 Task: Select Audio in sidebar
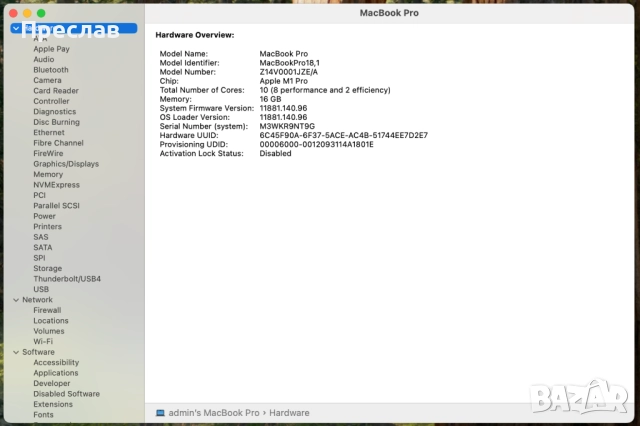click(x=44, y=60)
